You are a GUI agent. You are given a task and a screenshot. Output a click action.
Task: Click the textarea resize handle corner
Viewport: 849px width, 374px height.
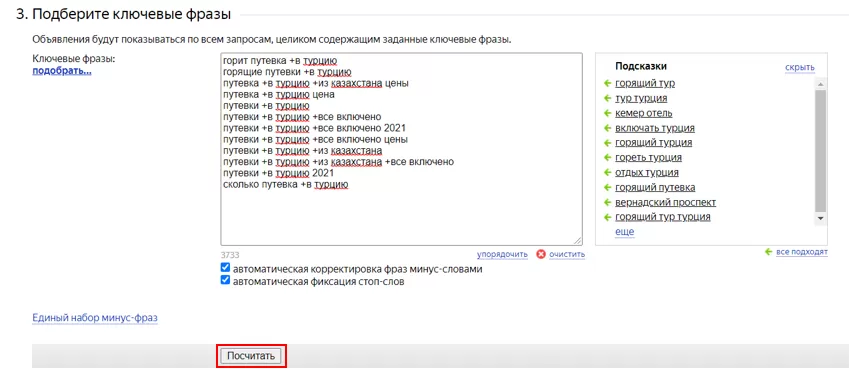coord(578,241)
